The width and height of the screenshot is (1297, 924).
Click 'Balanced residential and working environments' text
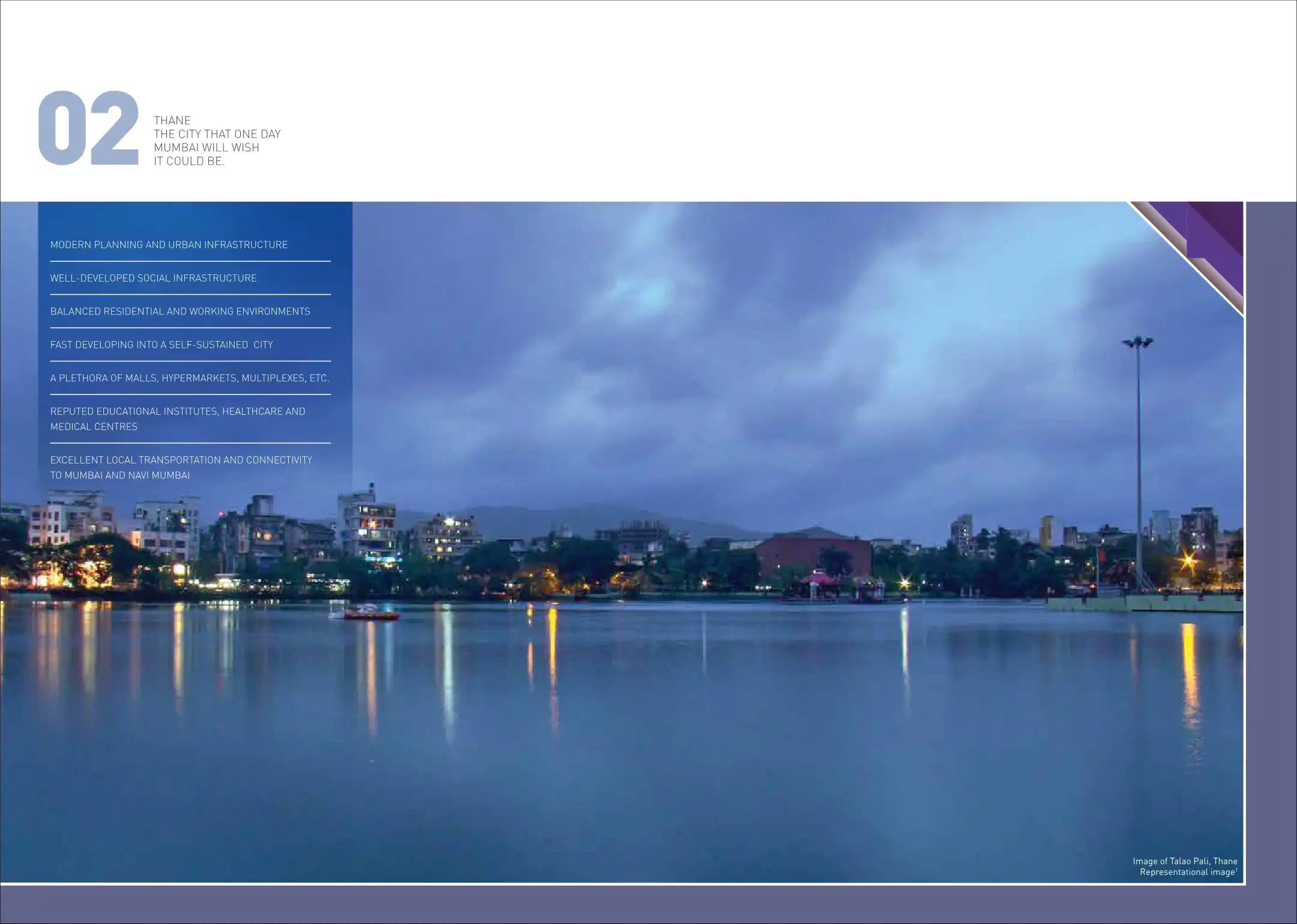click(x=180, y=312)
